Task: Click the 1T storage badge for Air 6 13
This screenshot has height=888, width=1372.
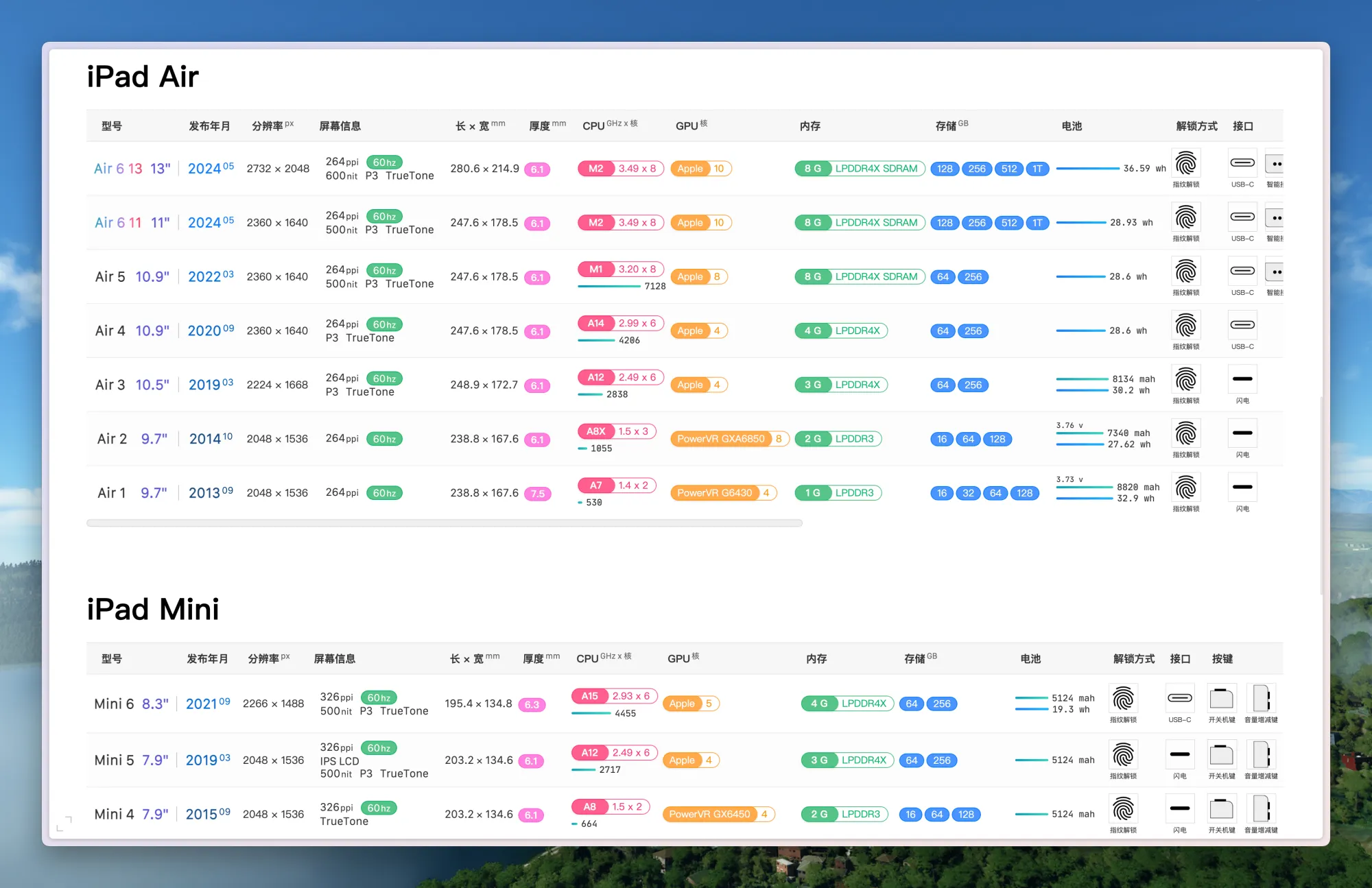Action: 1037,169
